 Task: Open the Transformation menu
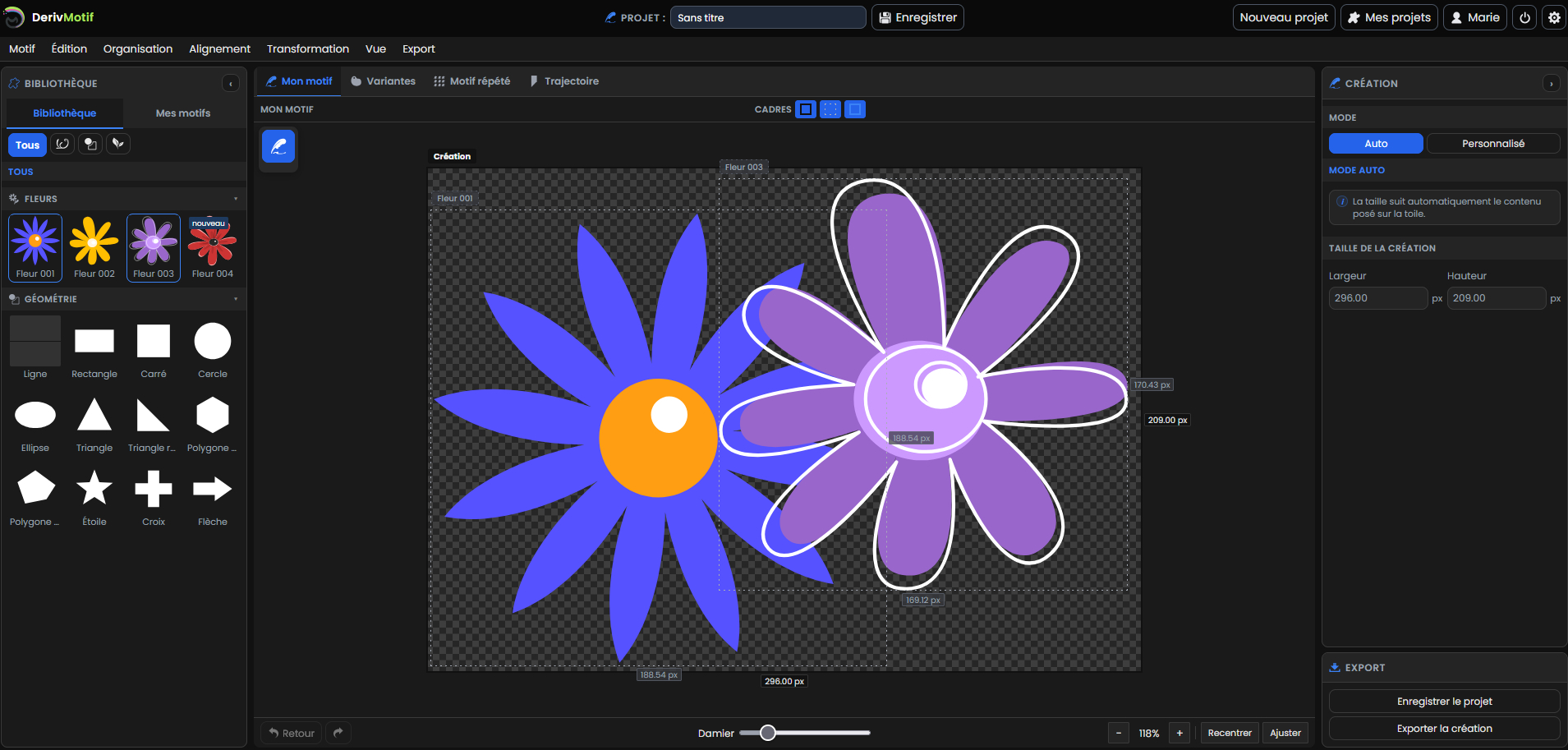tap(308, 48)
